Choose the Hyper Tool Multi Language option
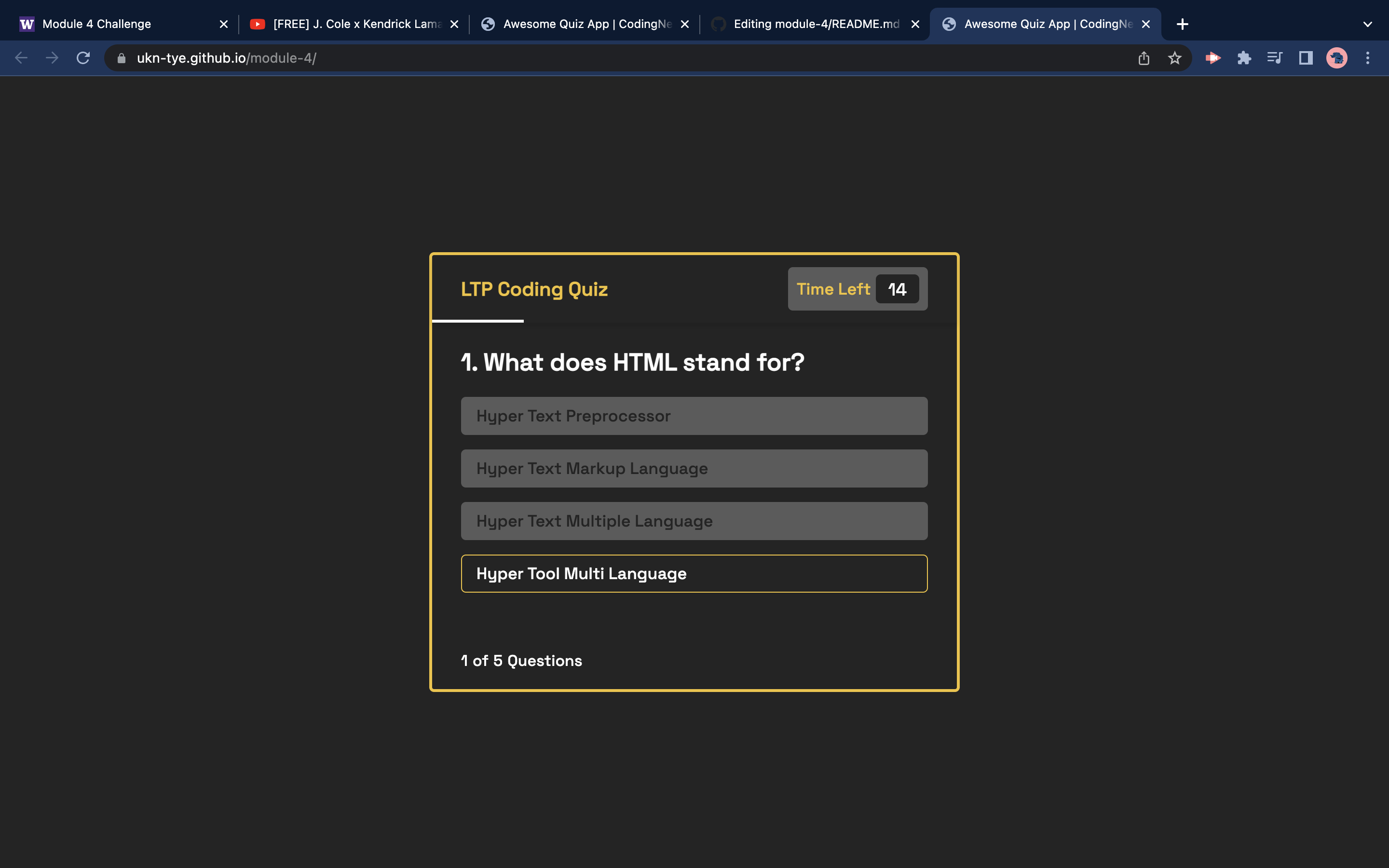1389x868 pixels. tap(694, 573)
